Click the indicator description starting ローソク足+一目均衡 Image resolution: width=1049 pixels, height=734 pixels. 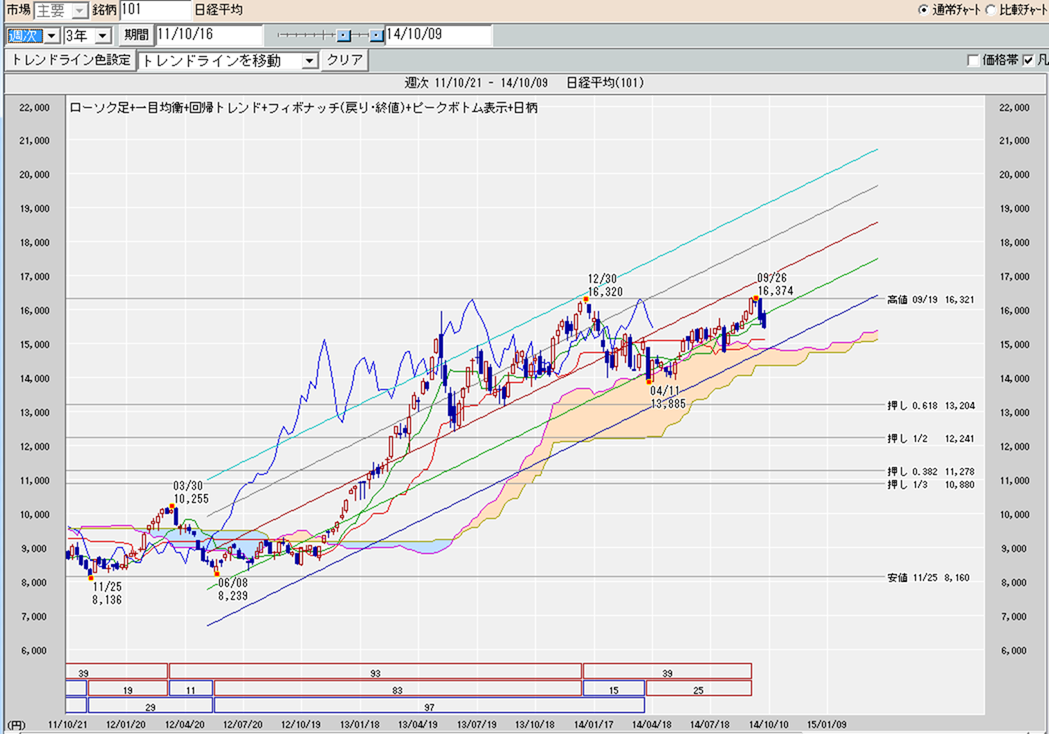tap(303, 108)
